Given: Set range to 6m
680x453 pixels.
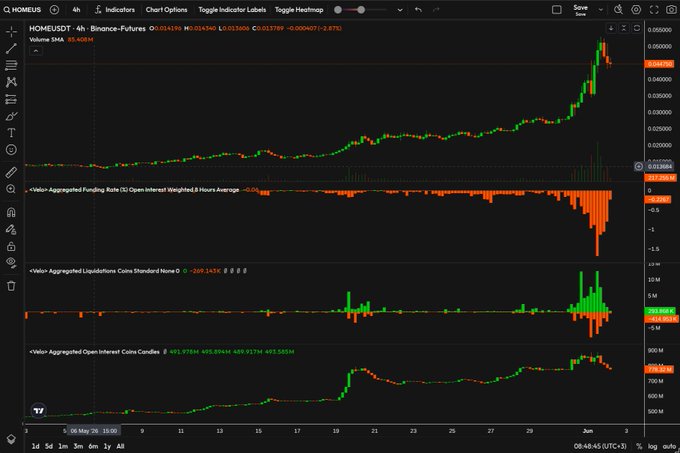Looking at the screenshot, I should pyautogui.click(x=93, y=446).
